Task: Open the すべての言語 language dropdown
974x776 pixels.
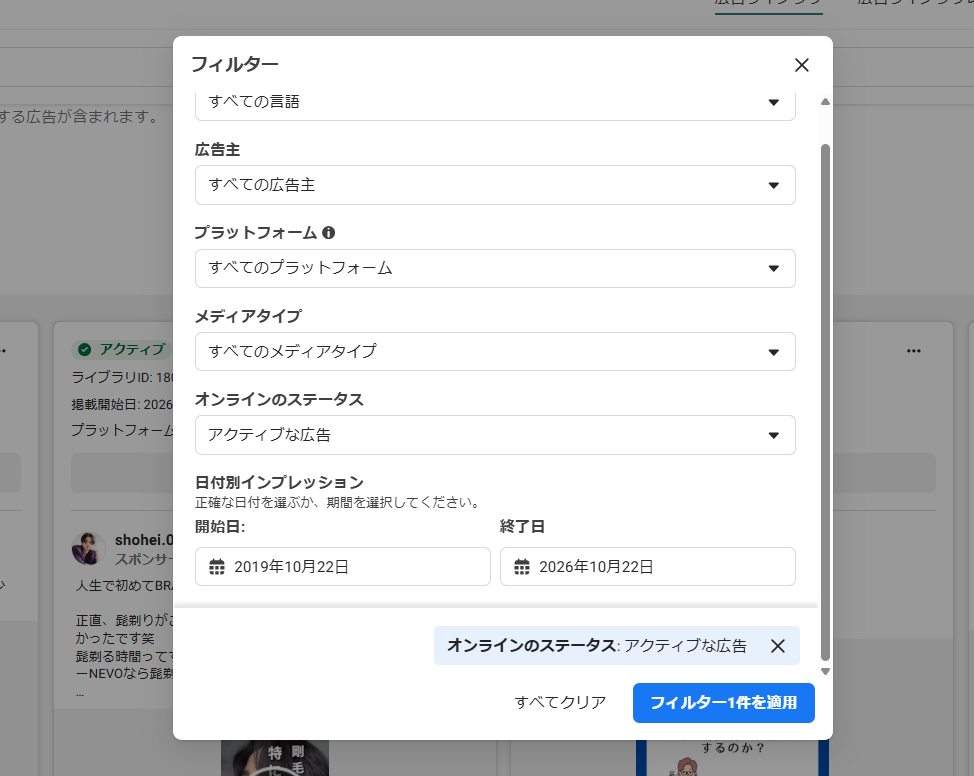Action: point(495,105)
